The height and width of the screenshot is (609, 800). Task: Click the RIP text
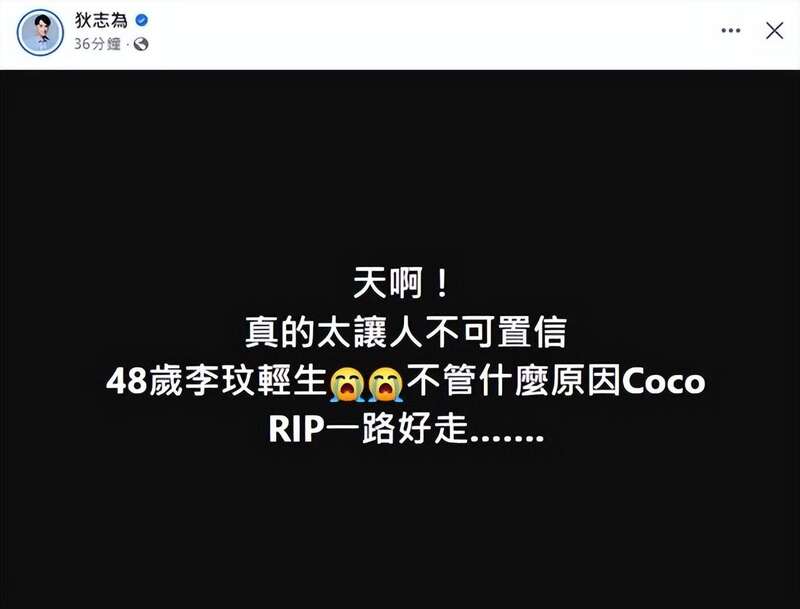pos(296,429)
